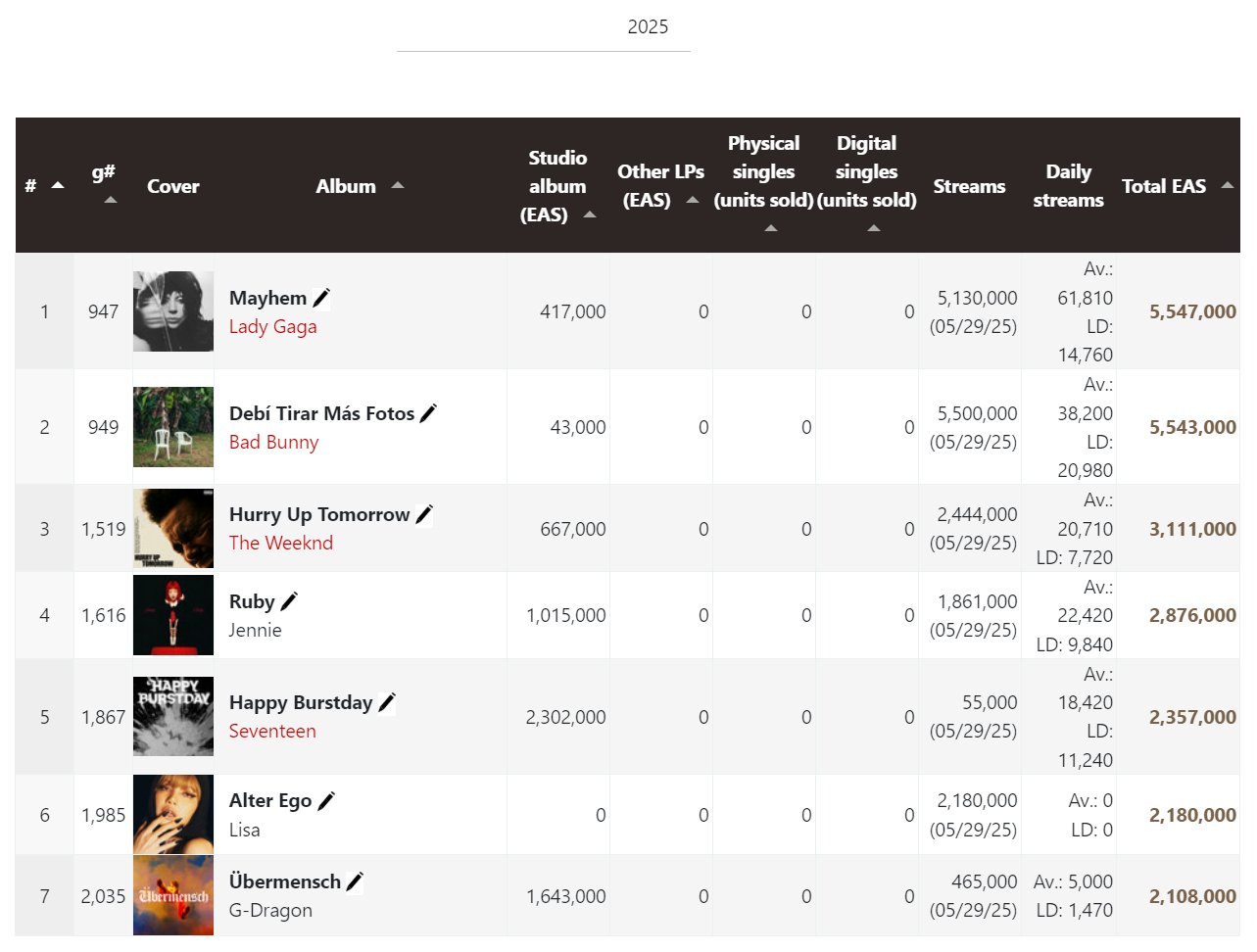This screenshot has height=952, width=1257.
Task: Select the 2025 year field
Action: pyautogui.click(x=544, y=27)
